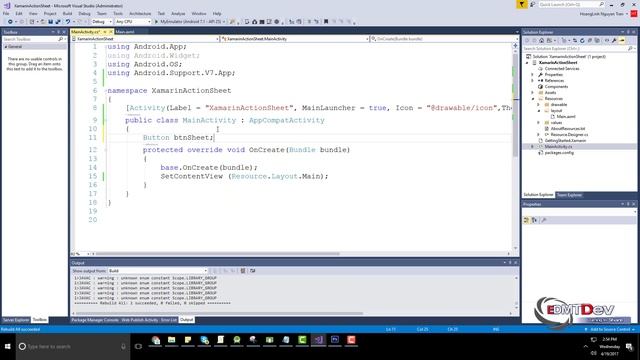Image resolution: width=640 pixels, height=360 pixels.
Task: Click the Clear All icon in Output toolbar
Action: [243, 271]
